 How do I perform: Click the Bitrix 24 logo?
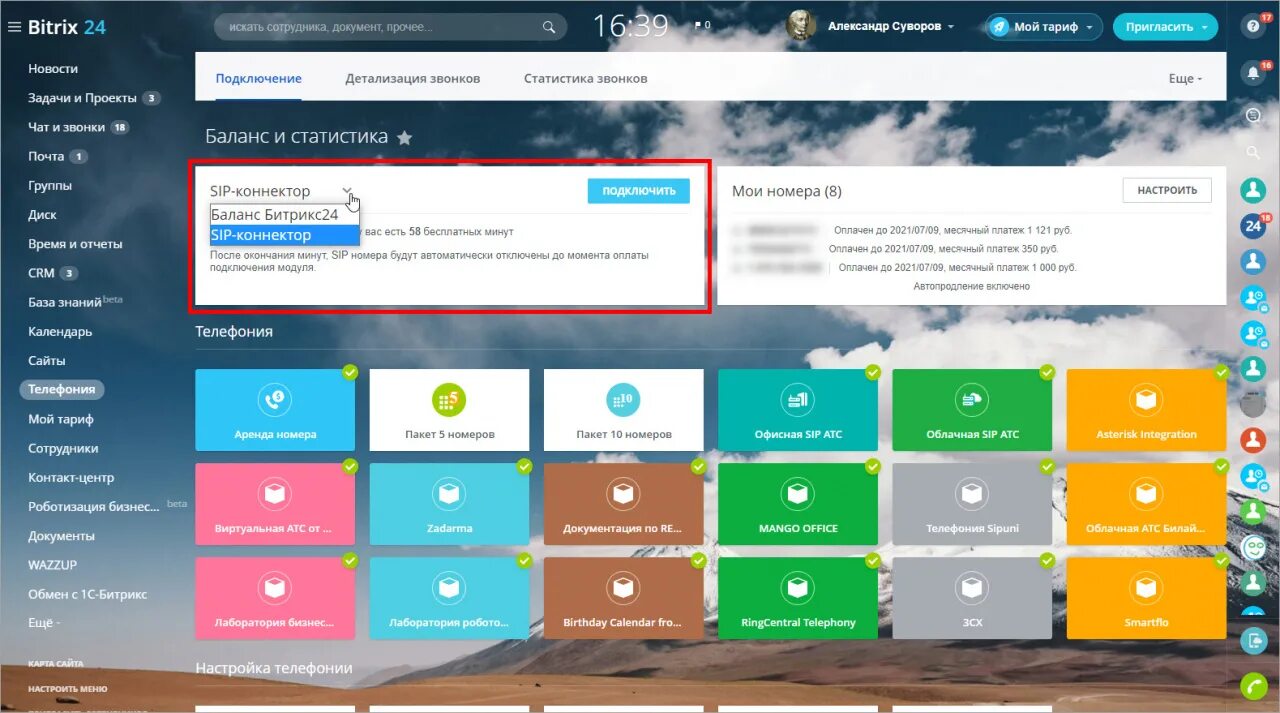pyautogui.click(x=66, y=27)
